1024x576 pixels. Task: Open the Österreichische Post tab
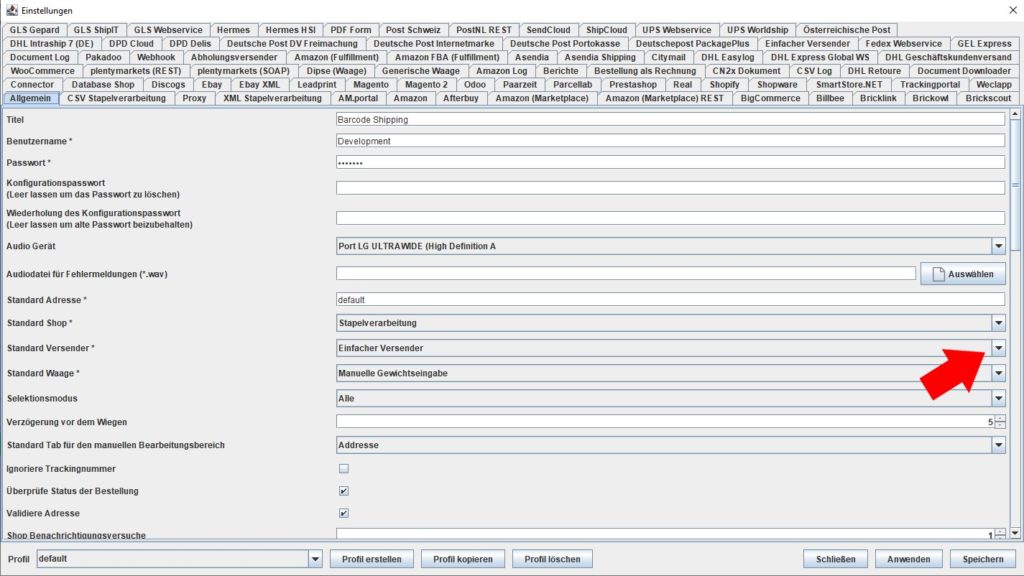coord(846,29)
